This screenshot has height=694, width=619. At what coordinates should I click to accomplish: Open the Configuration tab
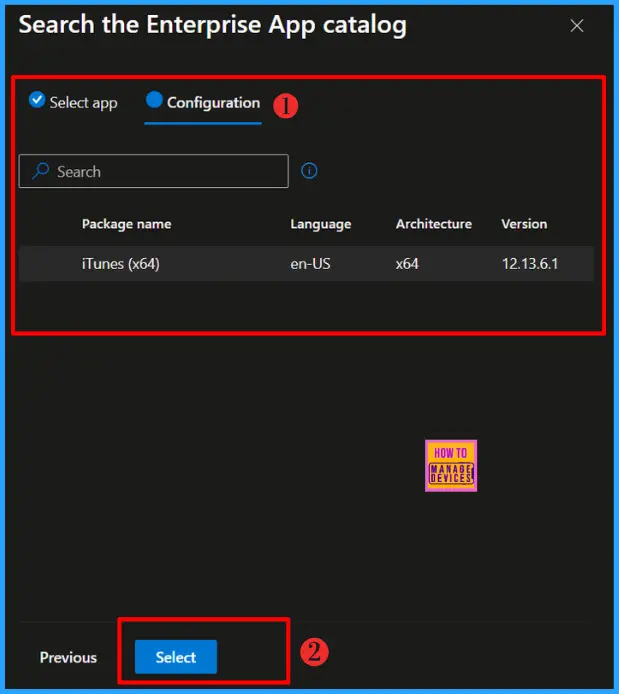click(203, 103)
